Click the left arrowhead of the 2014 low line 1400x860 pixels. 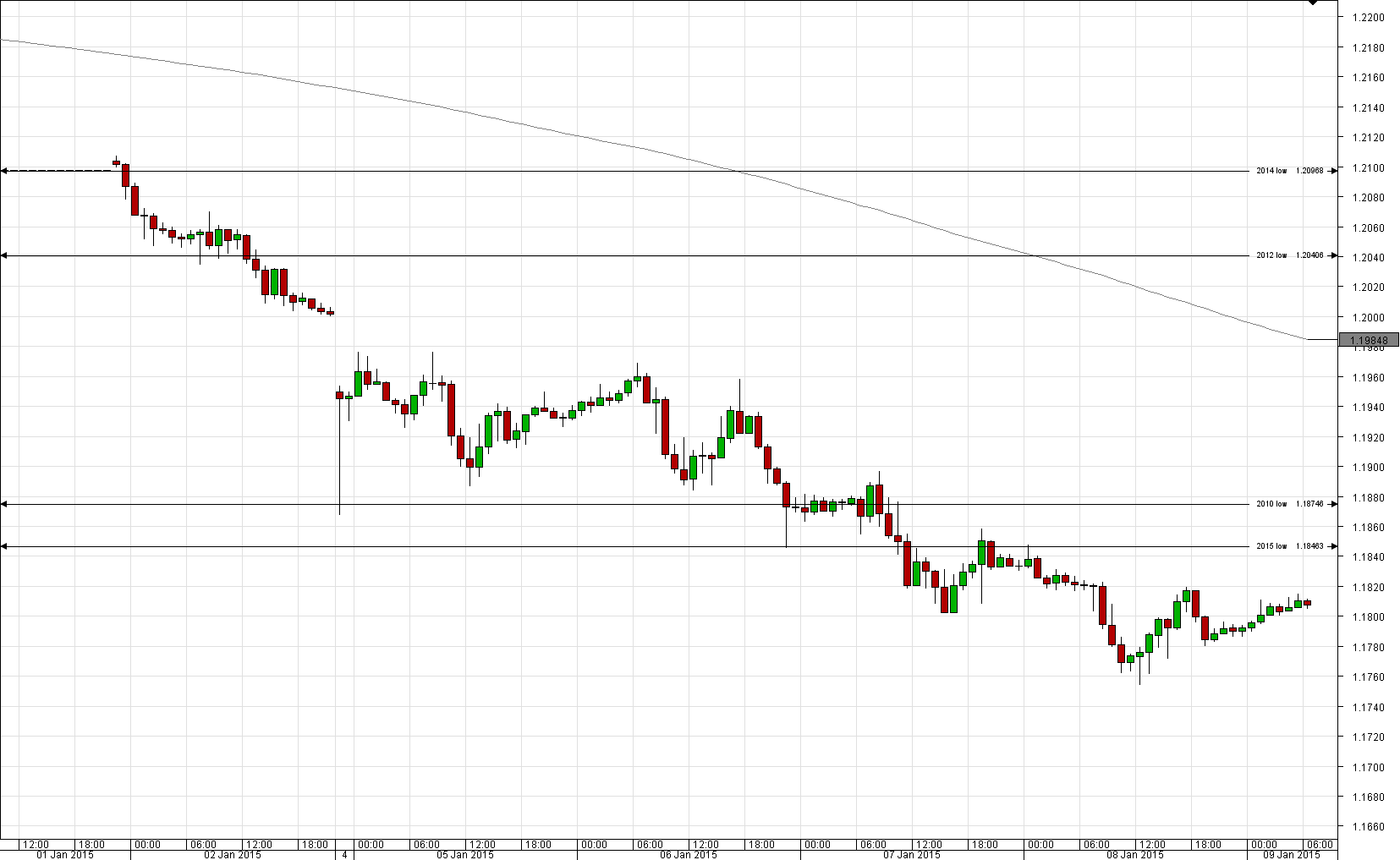[3, 171]
